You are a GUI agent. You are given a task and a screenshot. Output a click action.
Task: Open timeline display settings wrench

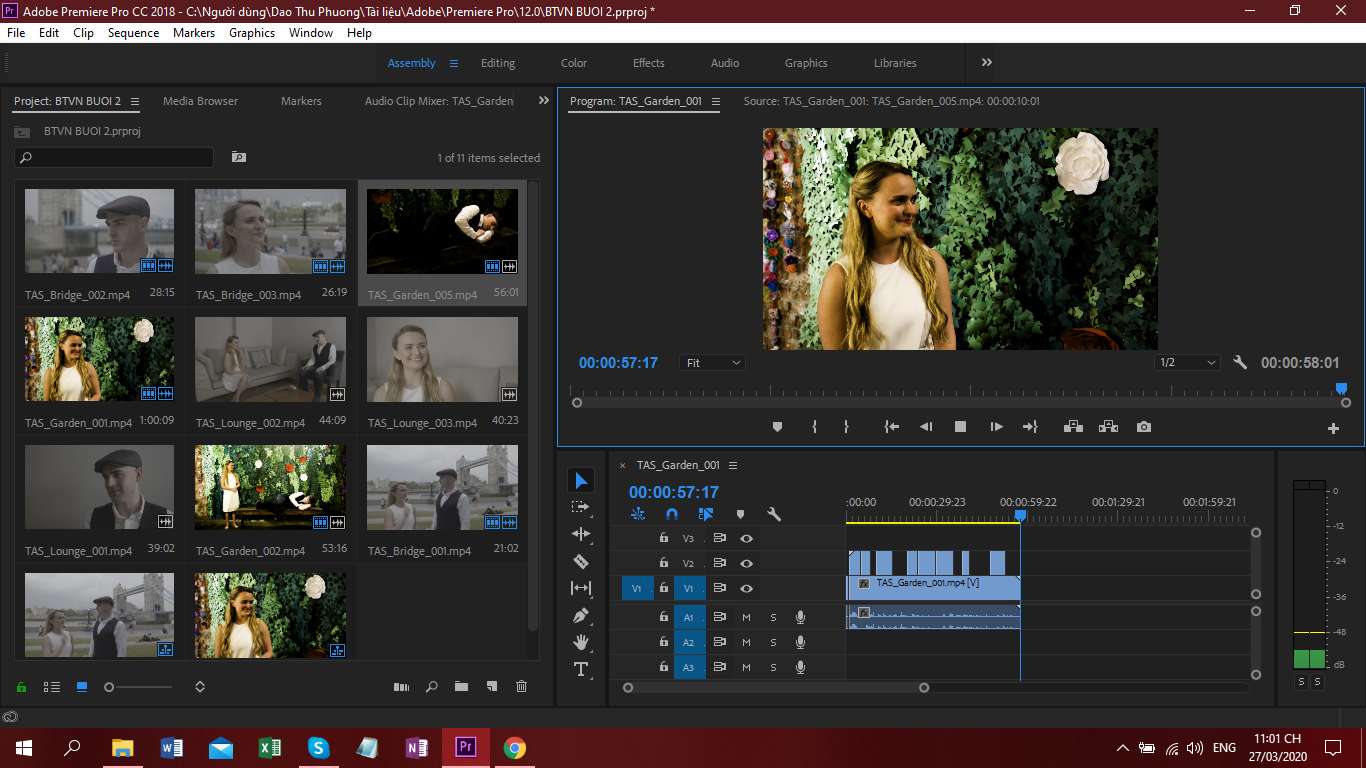(x=773, y=514)
